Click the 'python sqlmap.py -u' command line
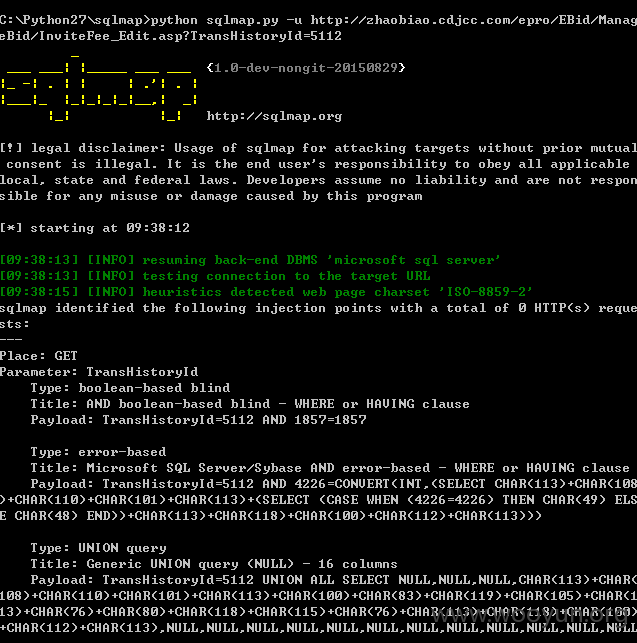This screenshot has width=637, height=643. pos(318,20)
